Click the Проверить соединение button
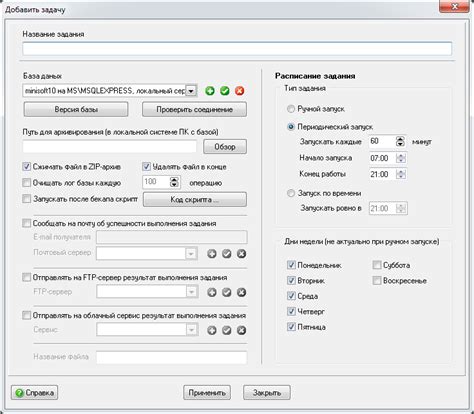This screenshot has height=414, width=474. [195, 109]
